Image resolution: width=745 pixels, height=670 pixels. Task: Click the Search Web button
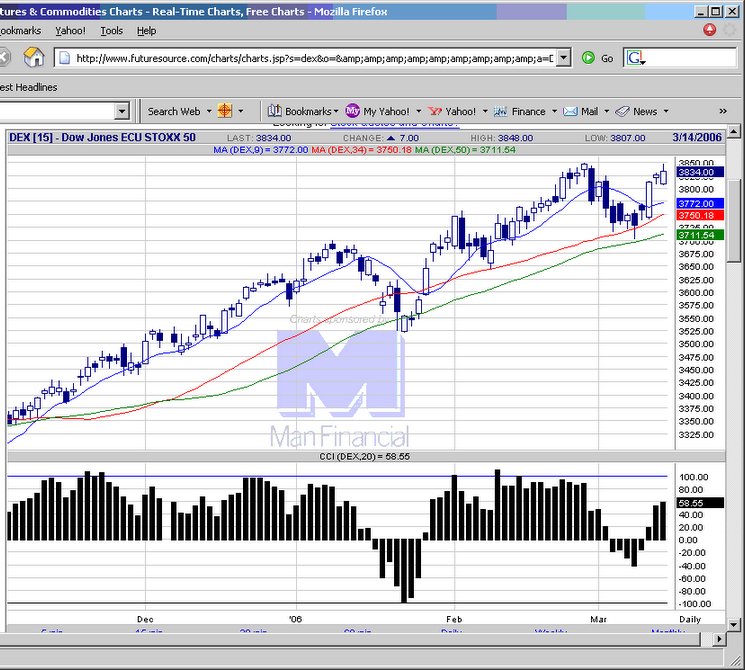point(174,112)
